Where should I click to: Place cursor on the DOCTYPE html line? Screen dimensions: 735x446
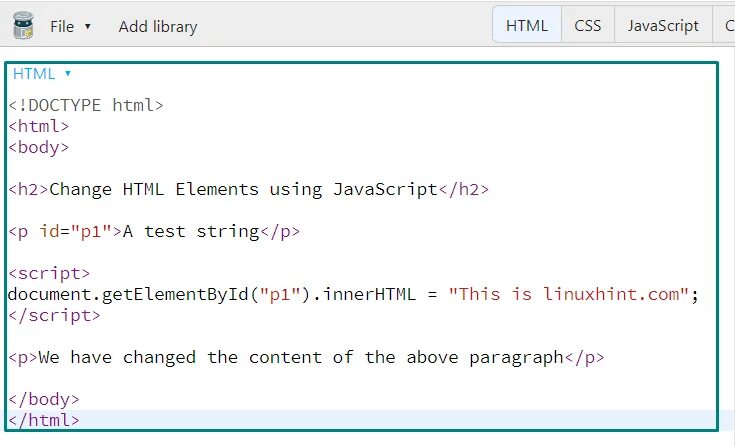click(86, 105)
